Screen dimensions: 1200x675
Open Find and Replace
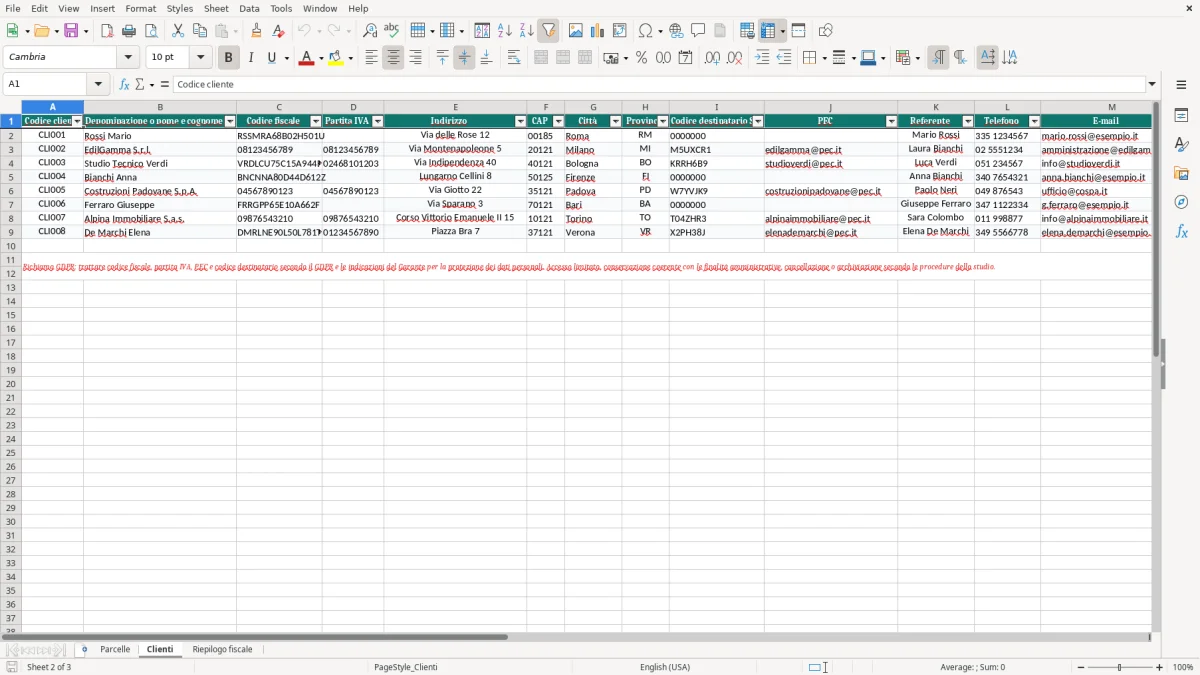[x=370, y=31]
